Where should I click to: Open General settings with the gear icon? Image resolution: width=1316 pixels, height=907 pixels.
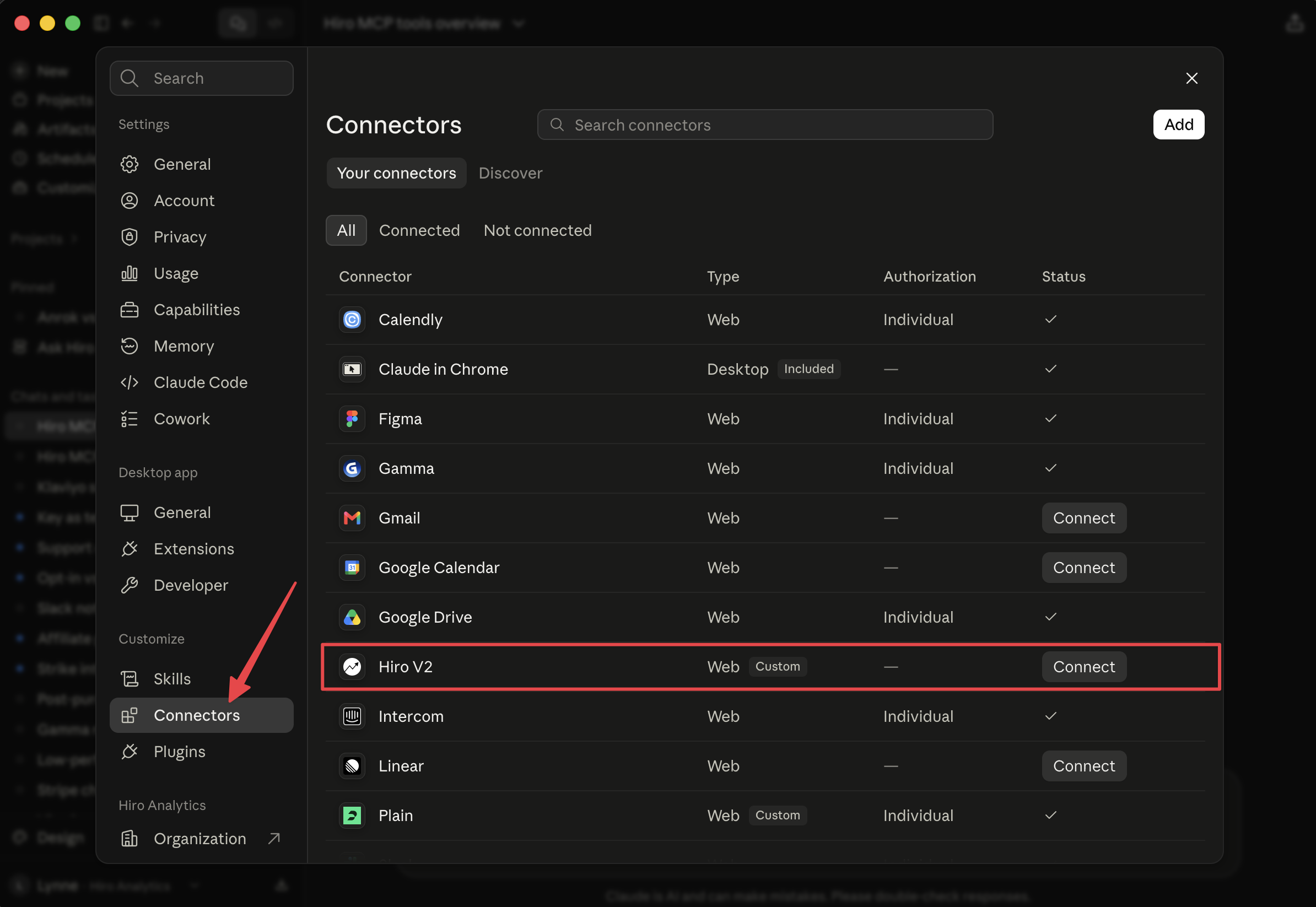[x=201, y=164]
